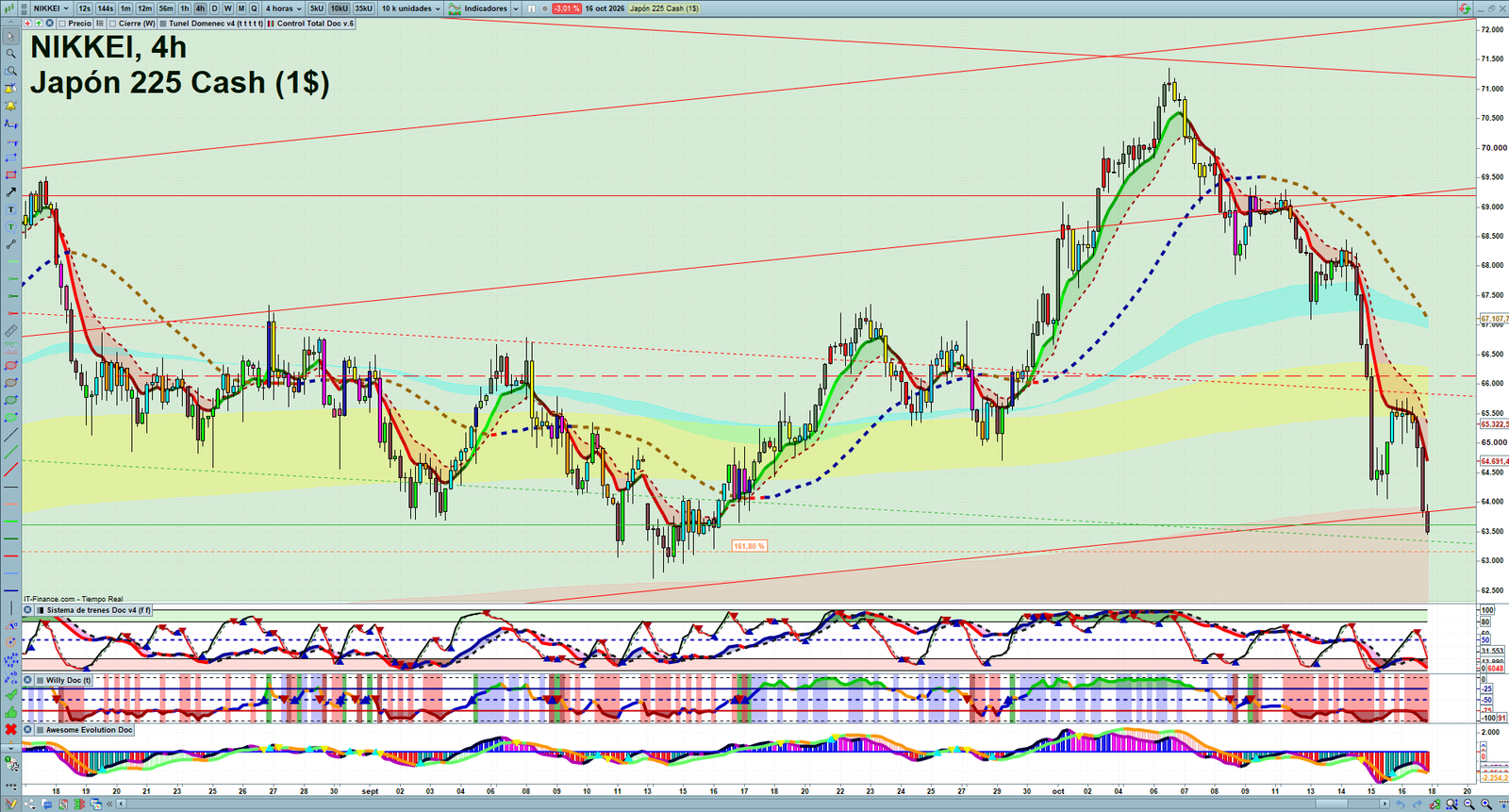The height and width of the screenshot is (812, 1509).
Task: Click the pencil drawing icon at bottom-left corner
Action: [x=10, y=804]
